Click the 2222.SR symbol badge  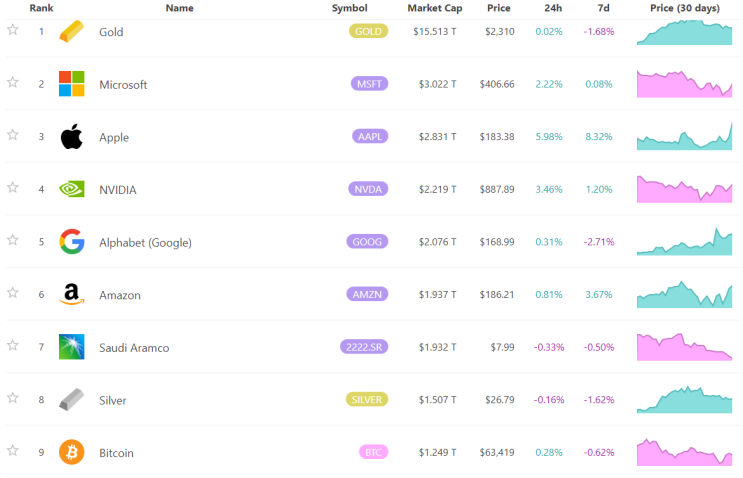(363, 347)
